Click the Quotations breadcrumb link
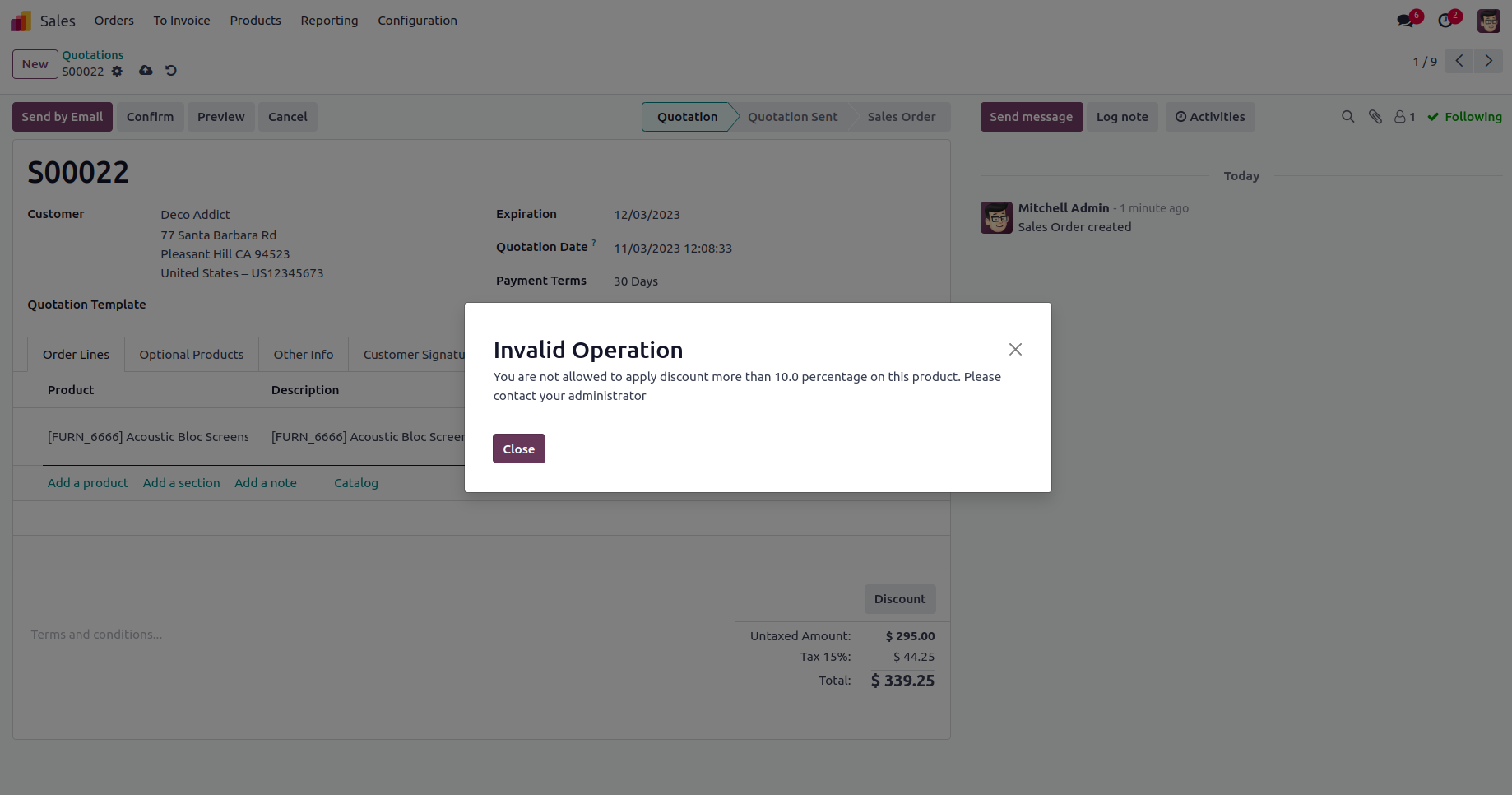1512x795 pixels. [93, 55]
